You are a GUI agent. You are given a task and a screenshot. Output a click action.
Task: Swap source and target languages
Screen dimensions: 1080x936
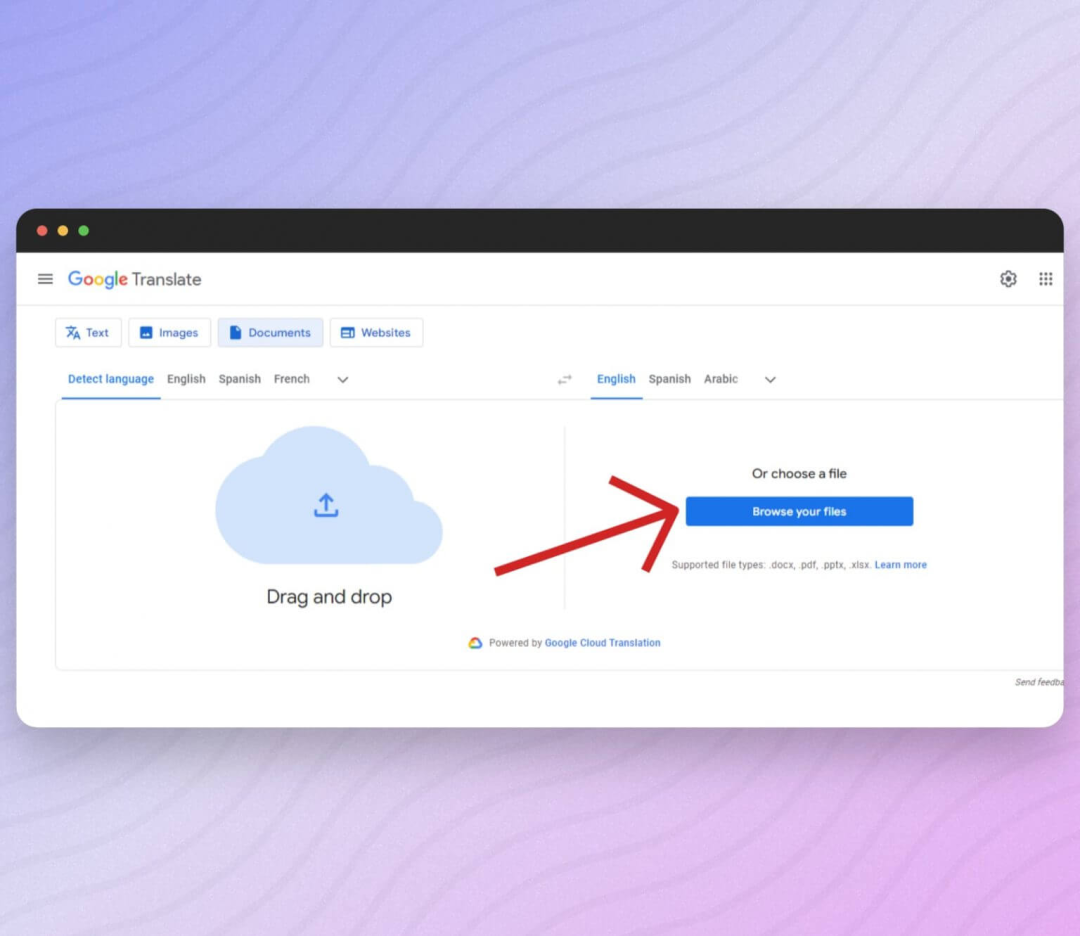pyautogui.click(x=564, y=379)
